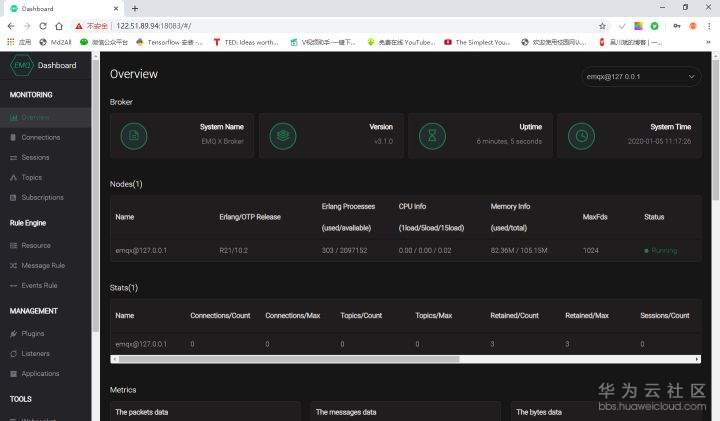Click the Subscriptions sidebar icon
This screenshot has width=720, height=421.
[13, 197]
